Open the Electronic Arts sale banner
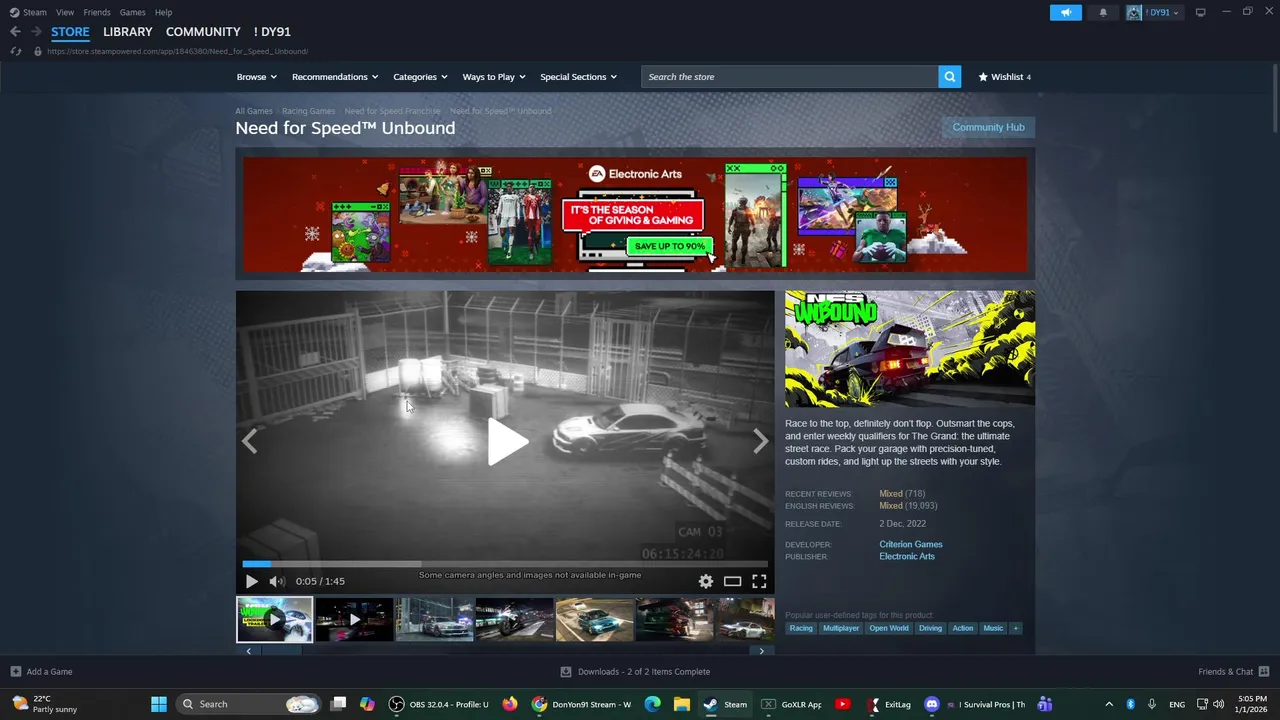This screenshot has height=720, width=1280. coord(635,214)
